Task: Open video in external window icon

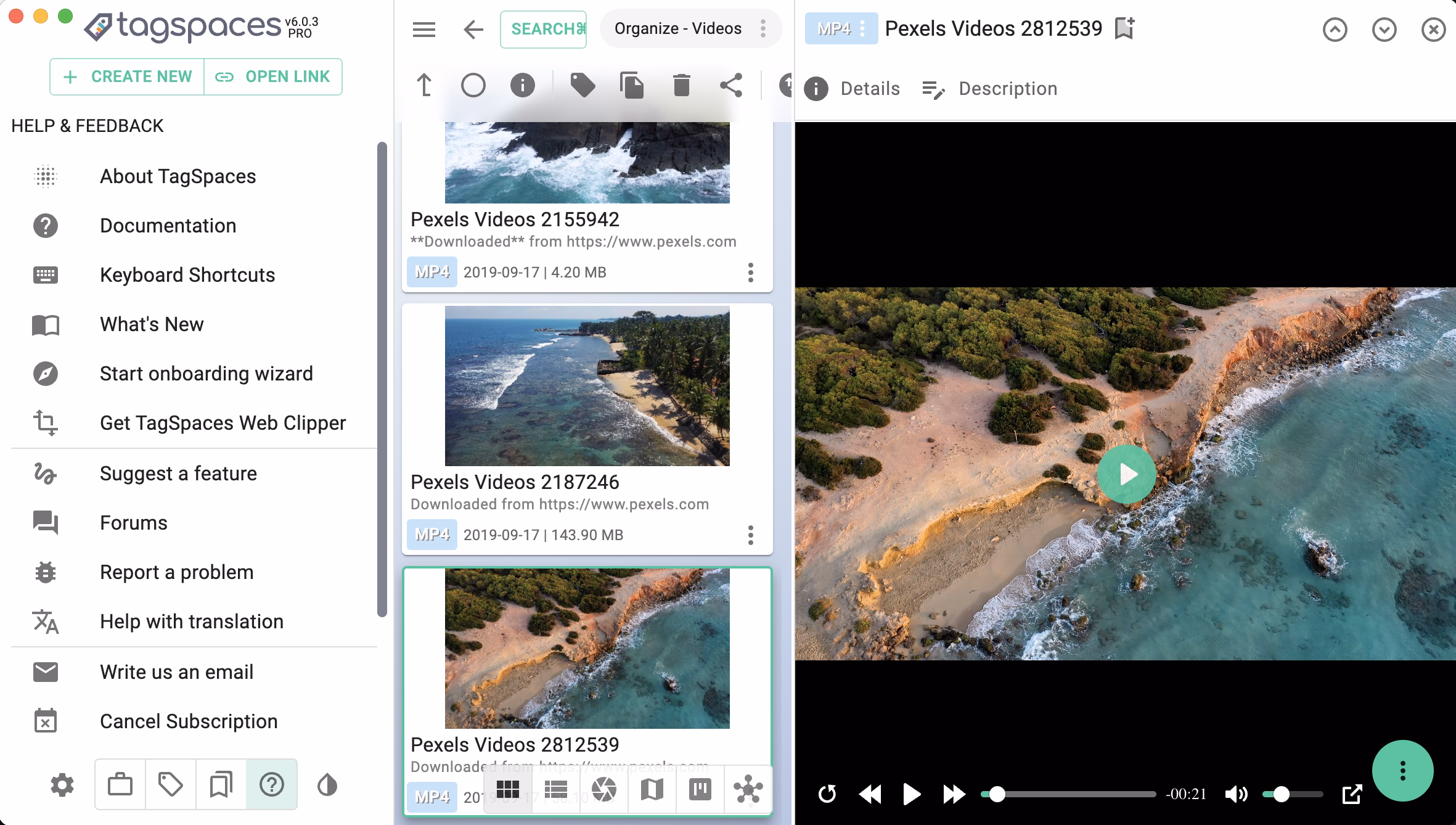Action: coord(1352,794)
